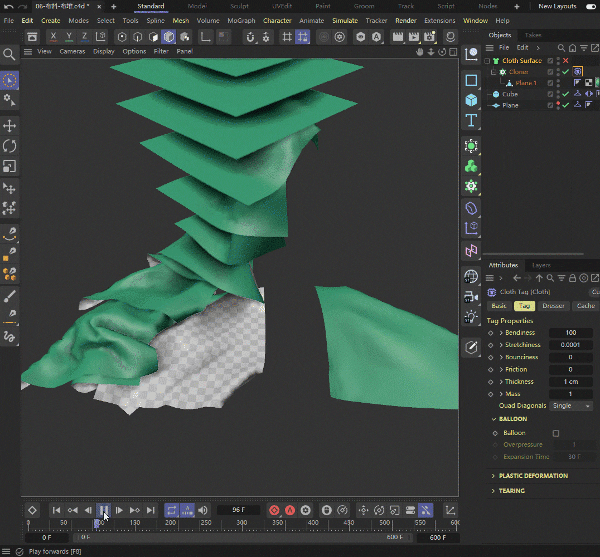Click the Text spline tool icon
This screenshot has height=557, width=600.
coord(471,120)
